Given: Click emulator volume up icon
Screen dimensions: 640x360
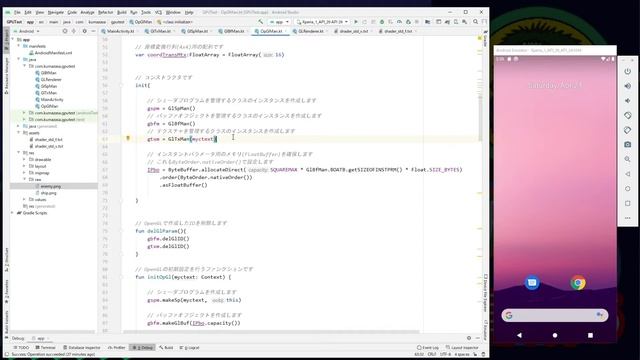Looking at the screenshot, I should pyautogui.click(x=628, y=86).
